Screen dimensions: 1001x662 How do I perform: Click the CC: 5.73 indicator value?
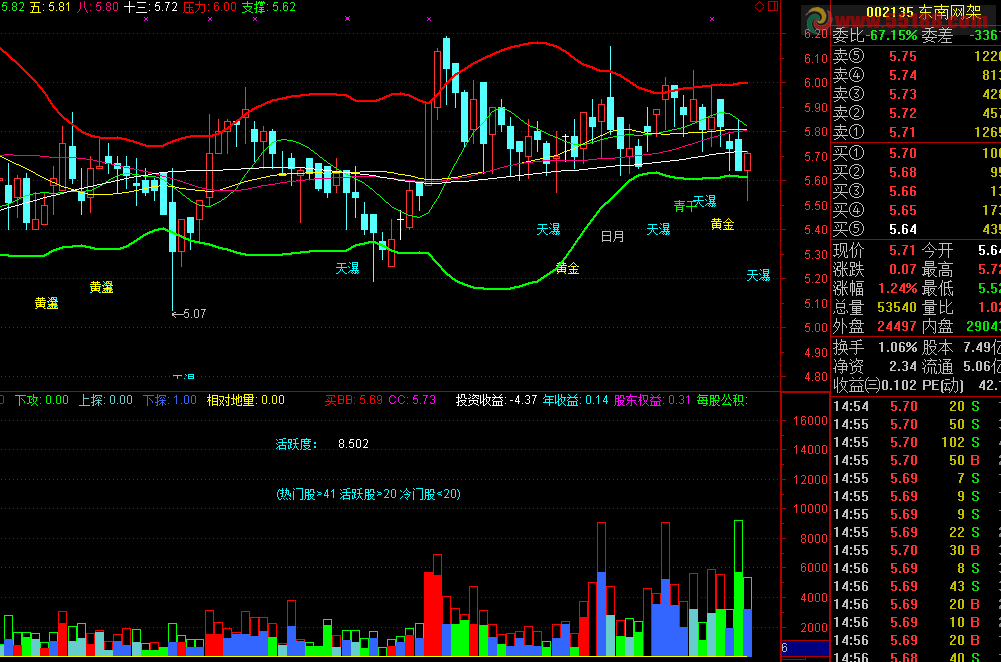412,400
